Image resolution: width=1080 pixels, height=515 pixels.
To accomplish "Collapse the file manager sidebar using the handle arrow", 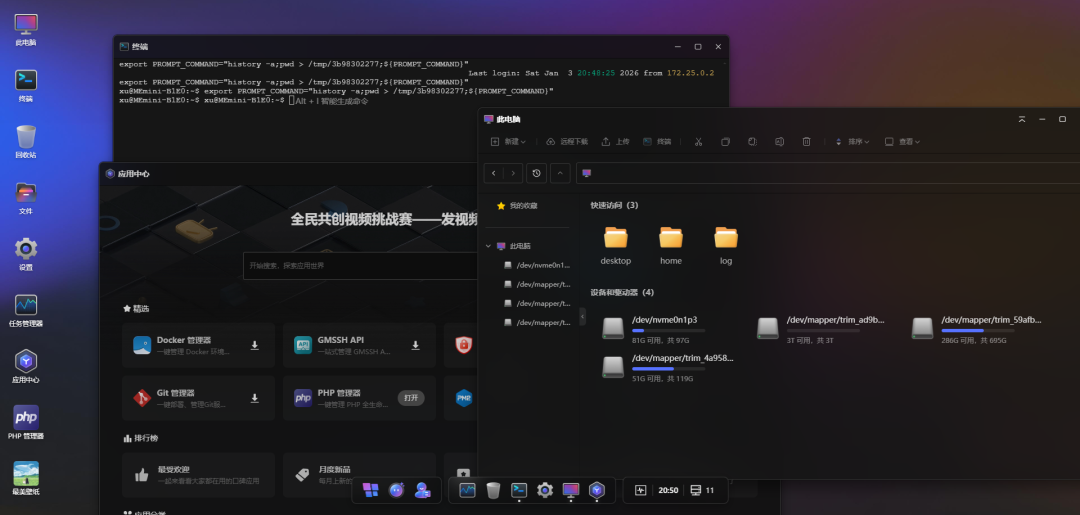I will pyautogui.click(x=583, y=316).
